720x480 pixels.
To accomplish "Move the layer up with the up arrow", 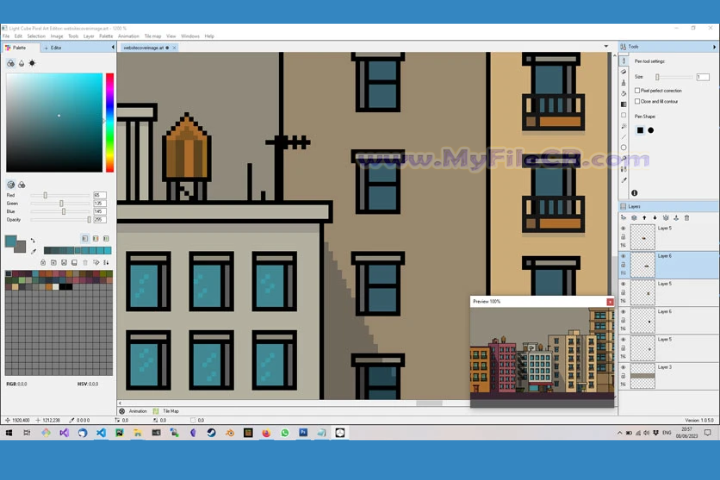I will pyautogui.click(x=644, y=218).
